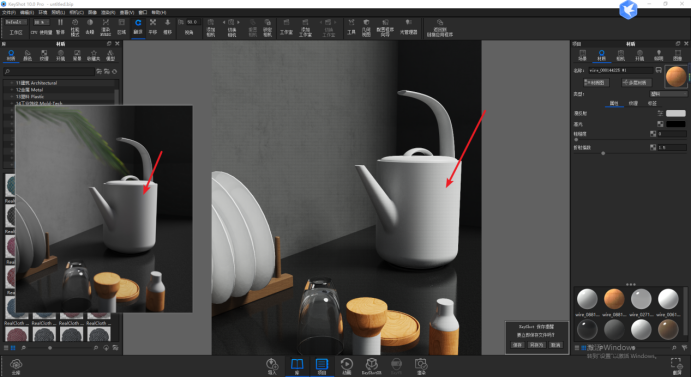The image size is (692, 378).
Task: Open the Diffuse options icon beside swatch
Action: (660, 113)
